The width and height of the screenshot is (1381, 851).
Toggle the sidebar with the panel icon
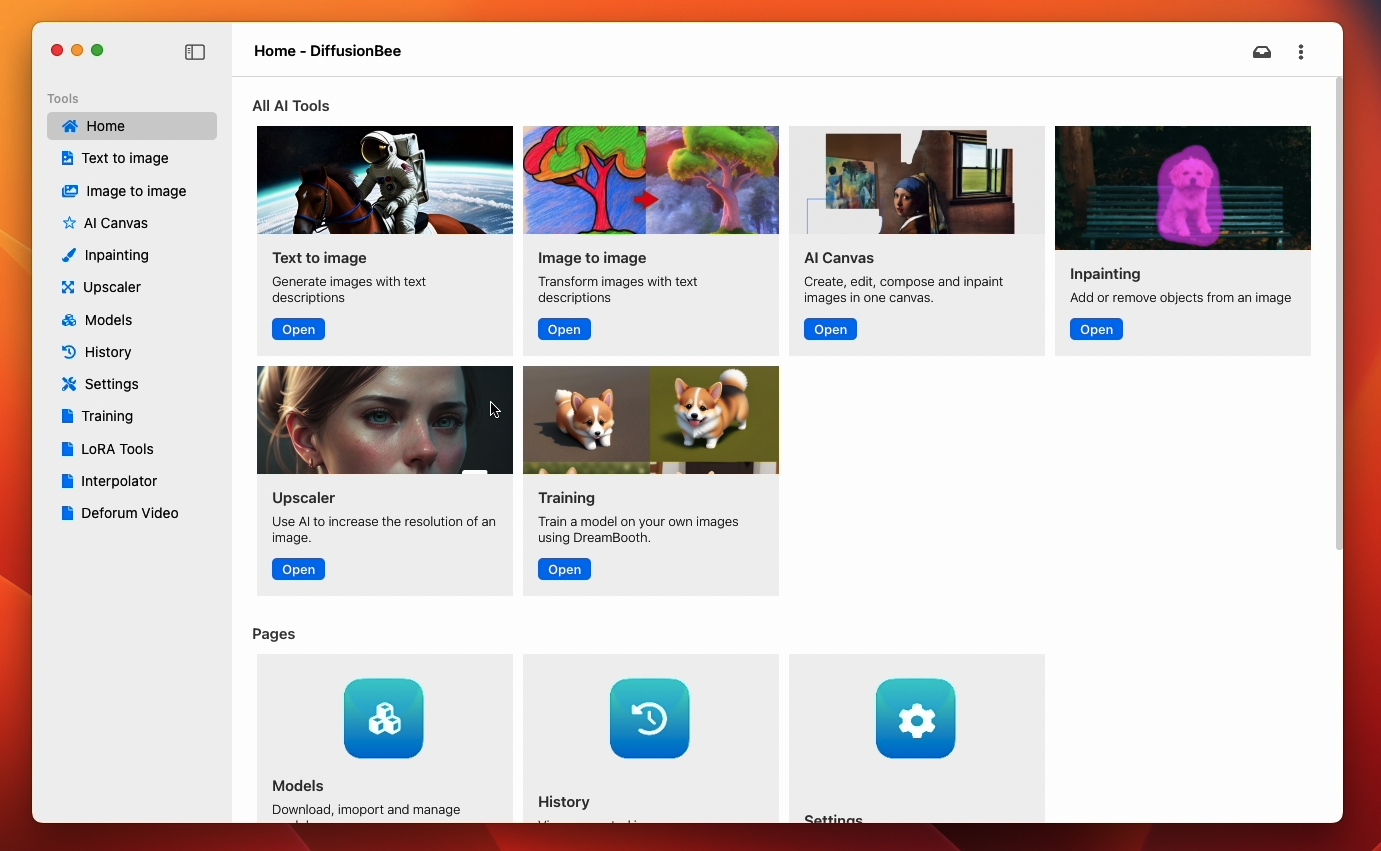pos(195,52)
